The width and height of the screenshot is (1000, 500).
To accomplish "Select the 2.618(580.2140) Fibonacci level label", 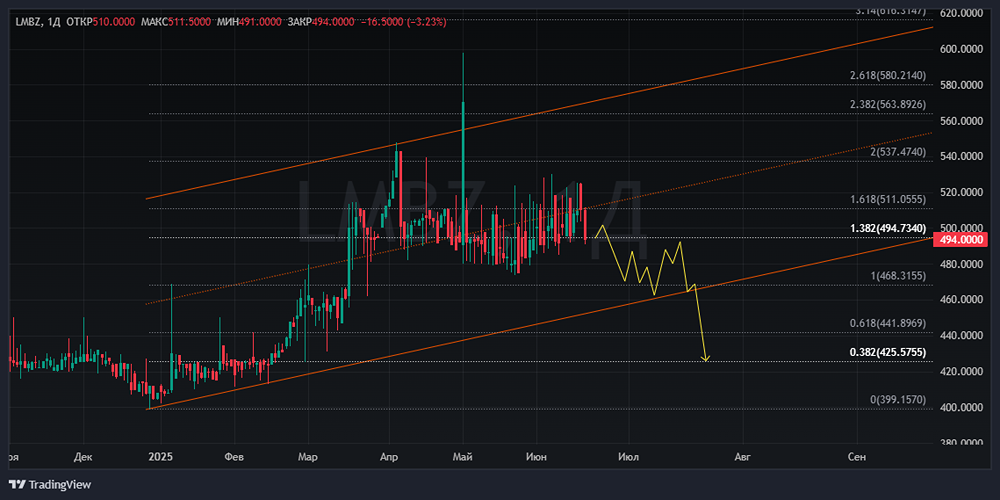I will (x=888, y=75).
